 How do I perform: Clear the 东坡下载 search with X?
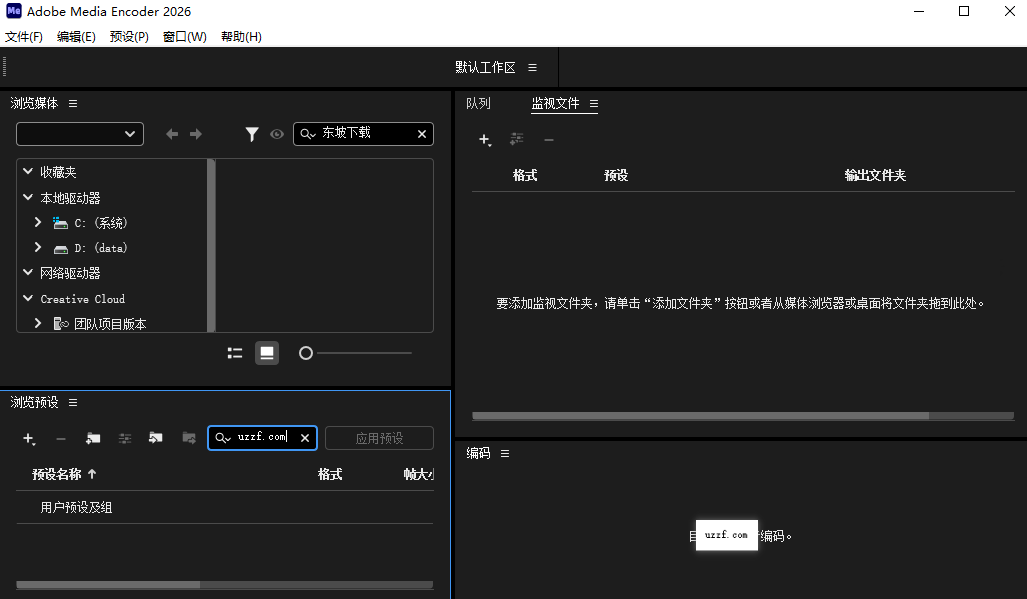point(421,133)
